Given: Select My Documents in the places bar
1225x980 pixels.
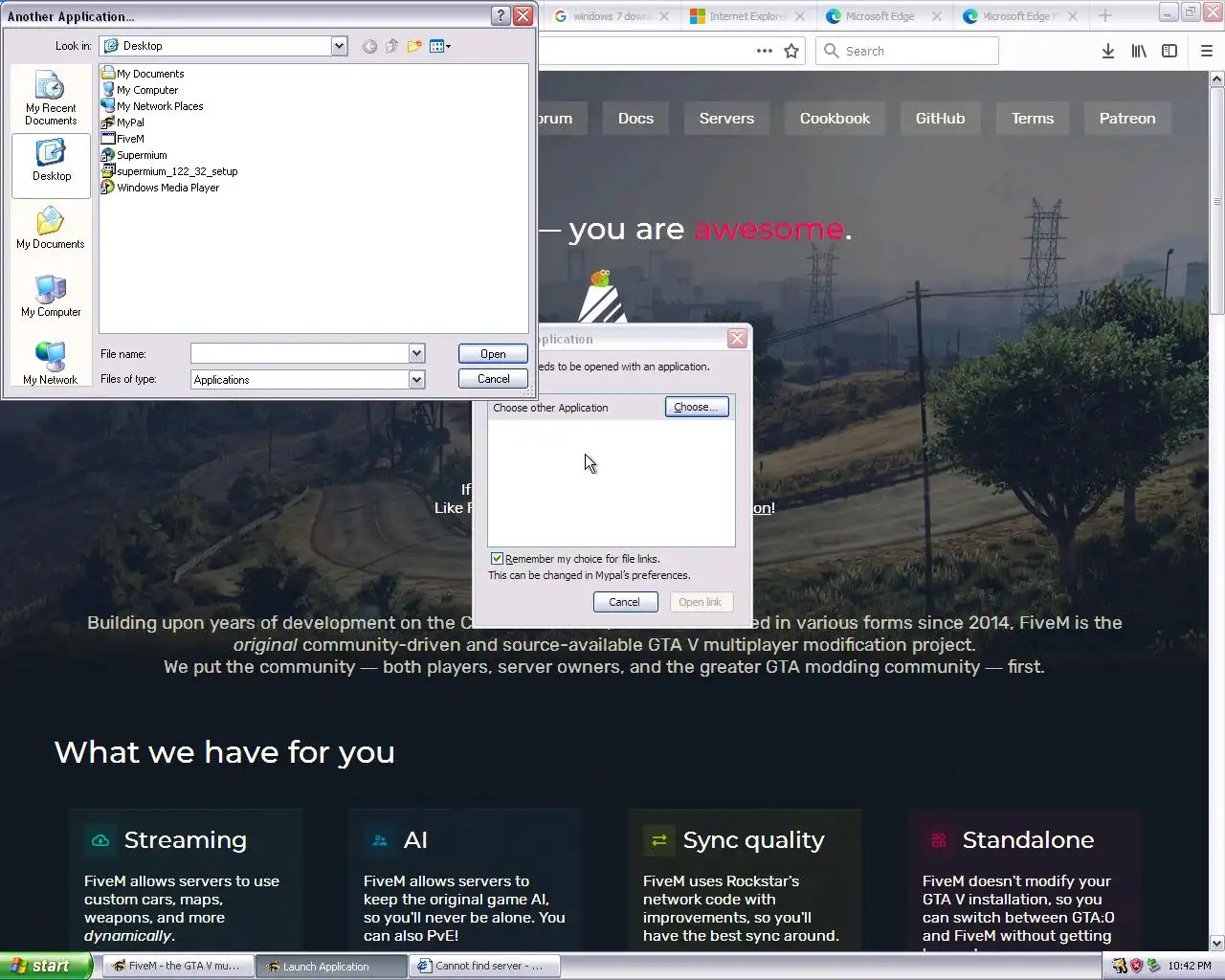Looking at the screenshot, I should 51,228.
